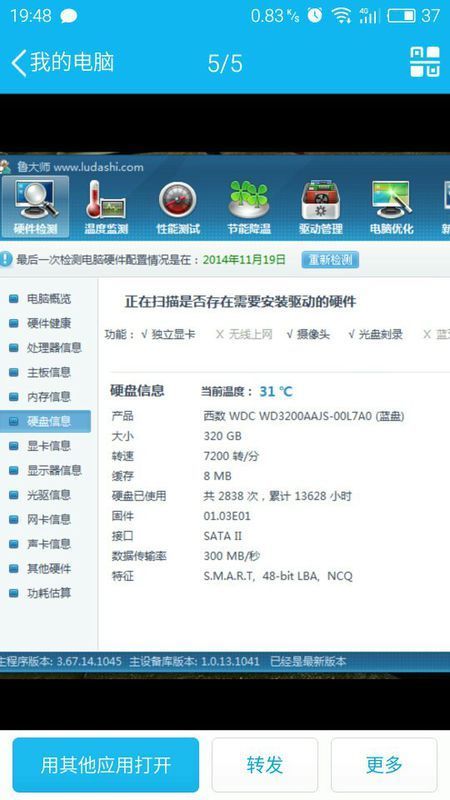This screenshot has height=800, width=450.
Task: Open 性能测试 gauge icon
Action: (x=178, y=207)
